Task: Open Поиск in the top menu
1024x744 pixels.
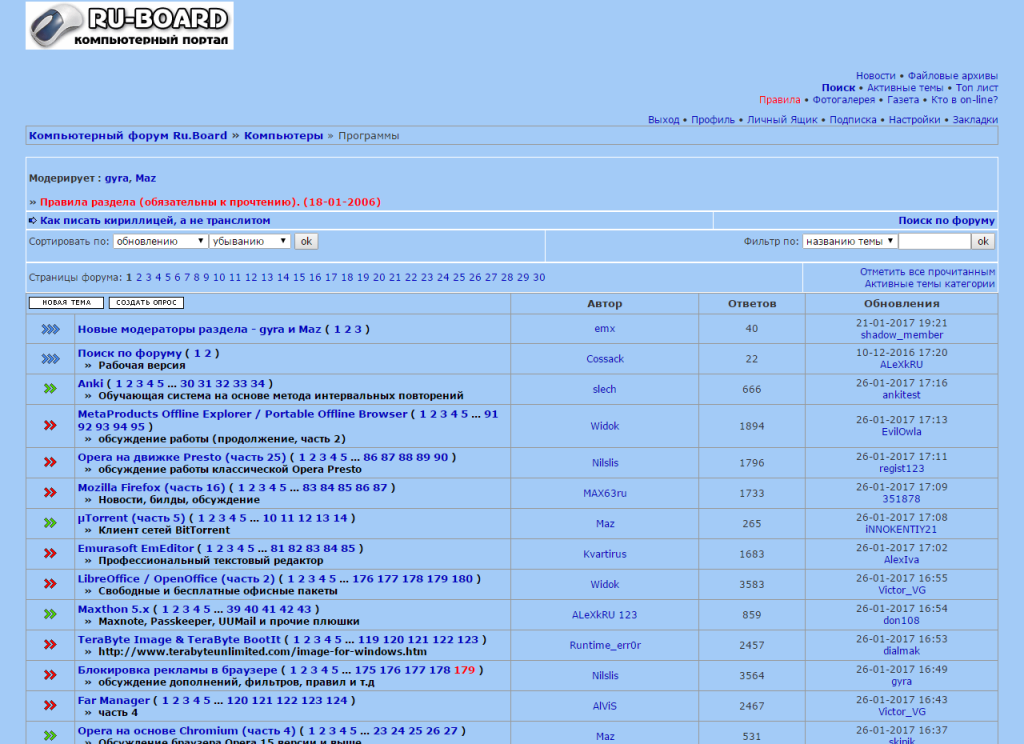Action: click(x=838, y=88)
